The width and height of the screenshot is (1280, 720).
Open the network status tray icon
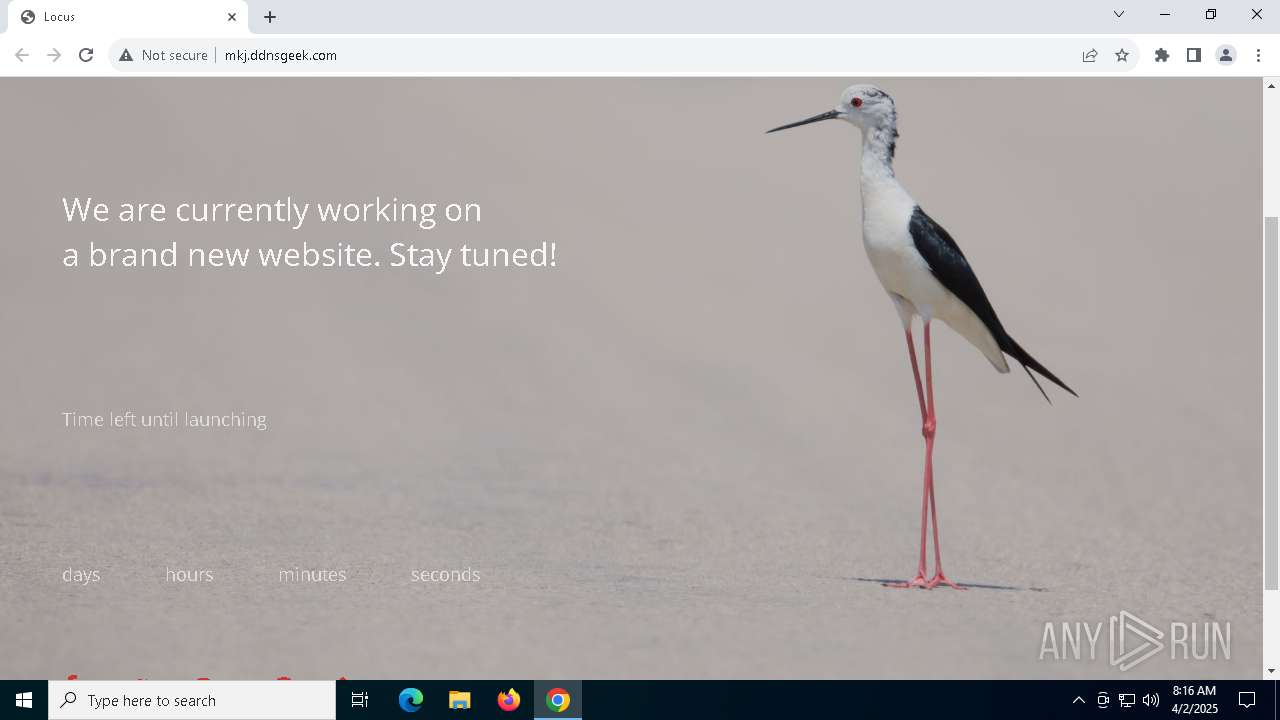pos(1127,700)
